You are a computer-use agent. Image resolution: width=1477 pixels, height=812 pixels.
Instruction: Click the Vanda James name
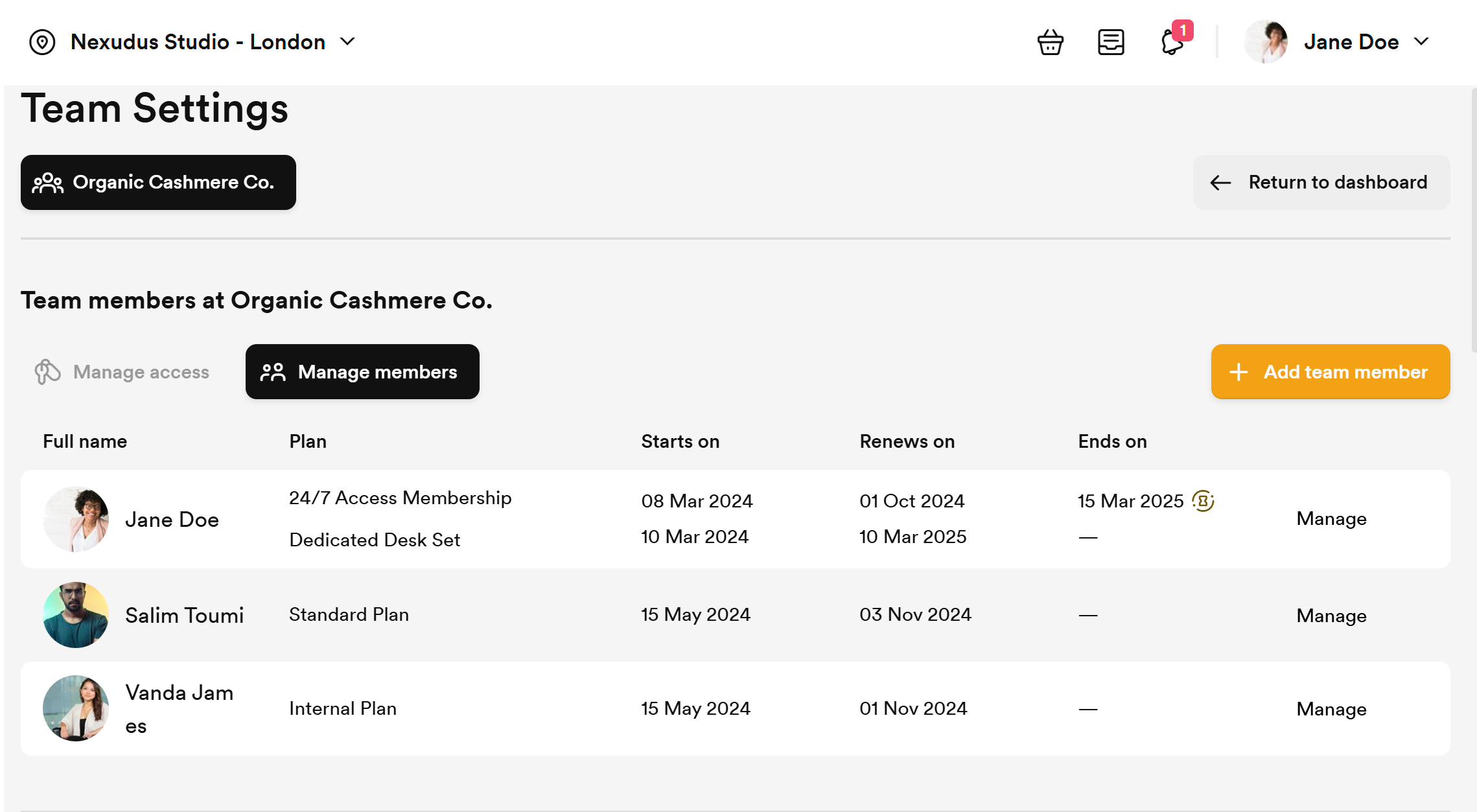tap(180, 709)
